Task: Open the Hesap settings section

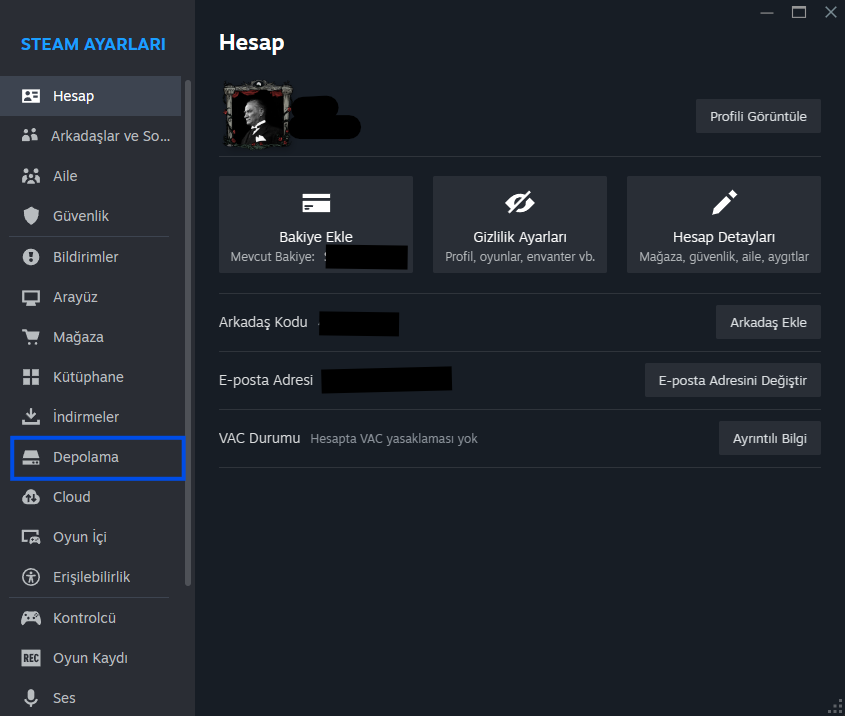Action: point(91,96)
